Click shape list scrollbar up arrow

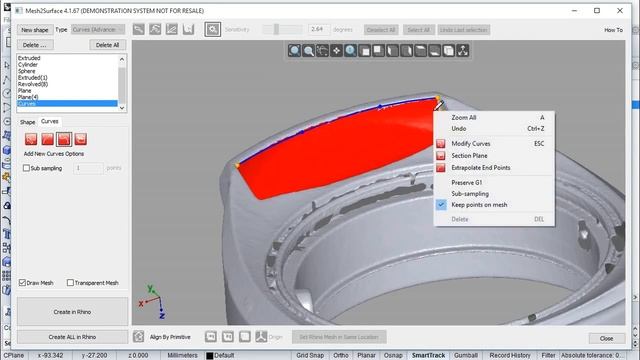point(122,59)
